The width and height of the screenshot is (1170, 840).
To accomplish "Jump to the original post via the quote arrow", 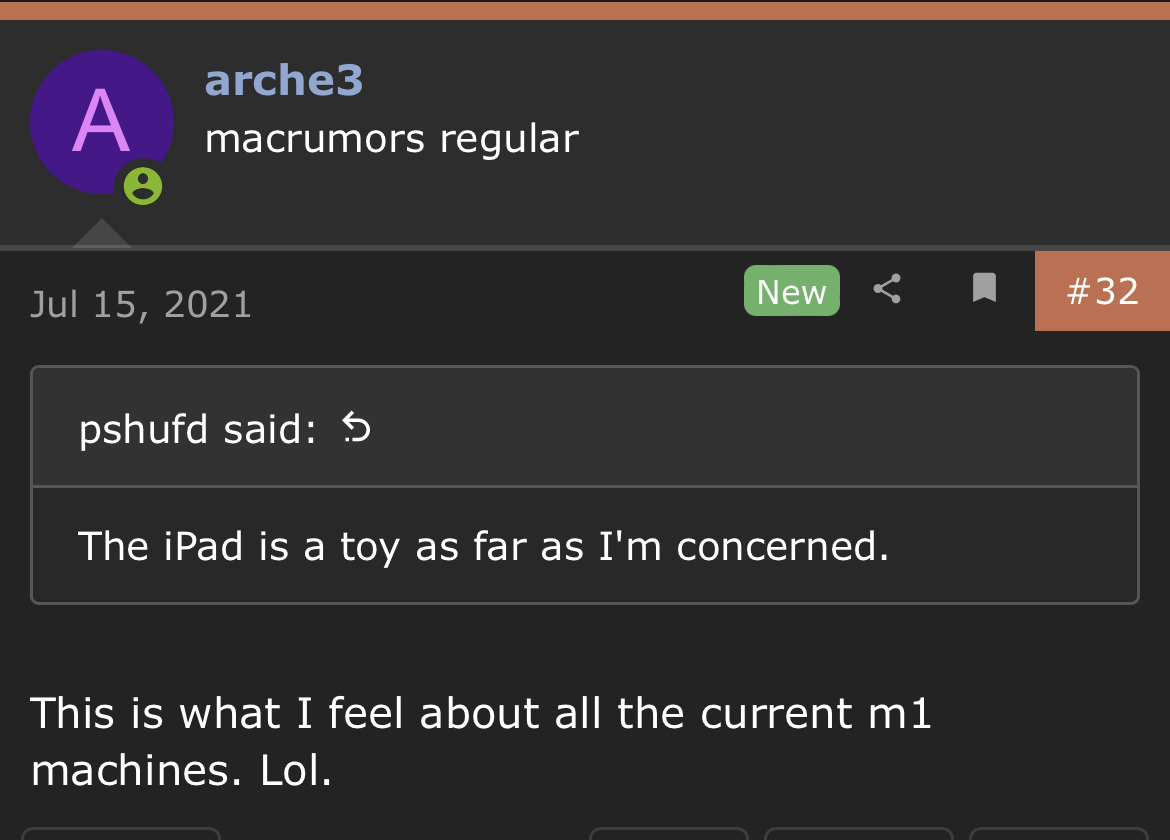I will pyautogui.click(x=356, y=428).
